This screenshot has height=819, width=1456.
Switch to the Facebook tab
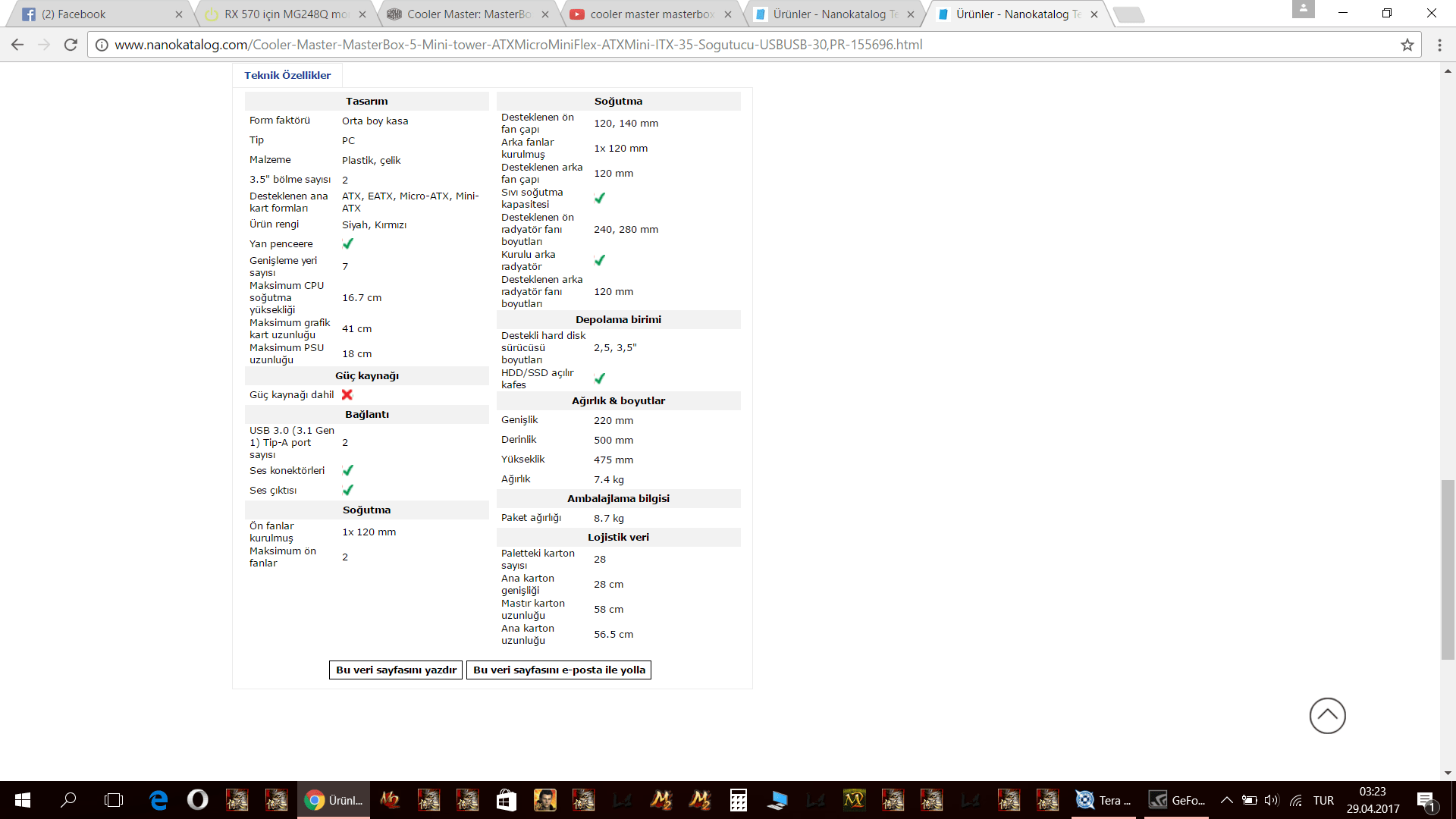tap(83, 14)
